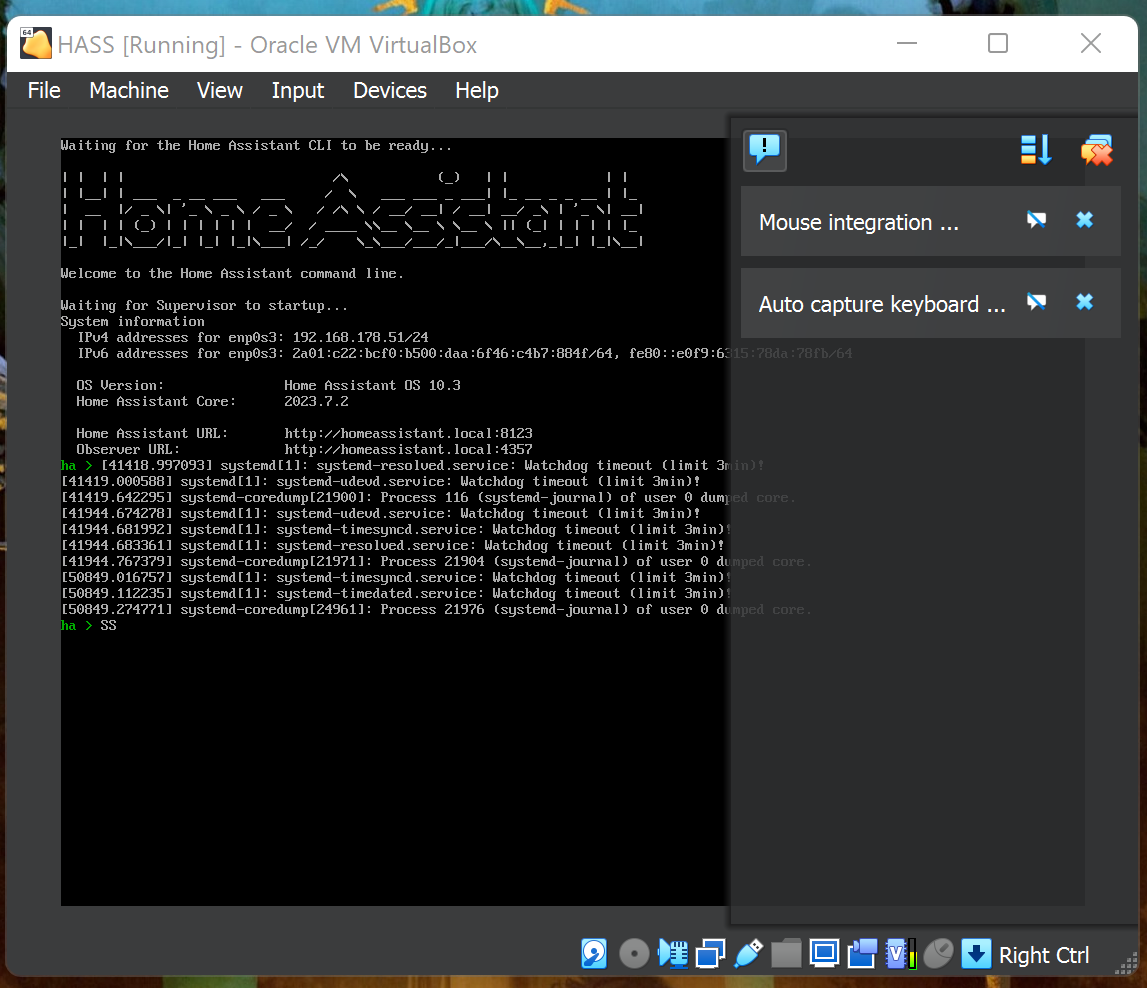The height and width of the screenshot is (988, 1147).
Task: Click the CPU virtualization status indicator
Action: 900,954
